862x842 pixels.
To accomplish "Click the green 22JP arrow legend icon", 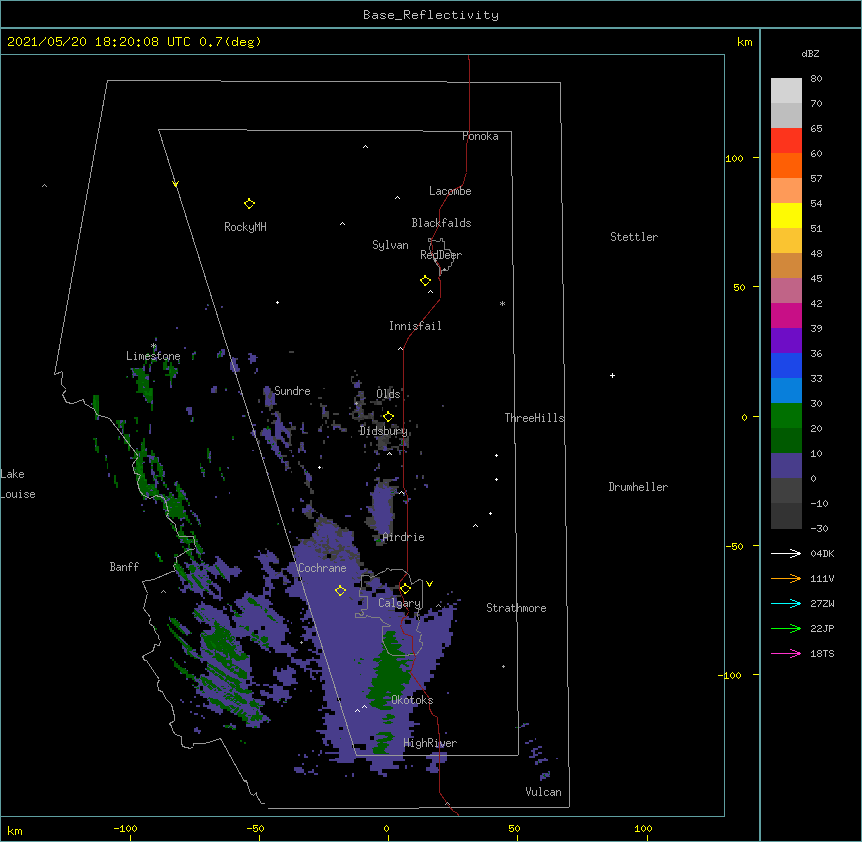I will coord(786,628).
